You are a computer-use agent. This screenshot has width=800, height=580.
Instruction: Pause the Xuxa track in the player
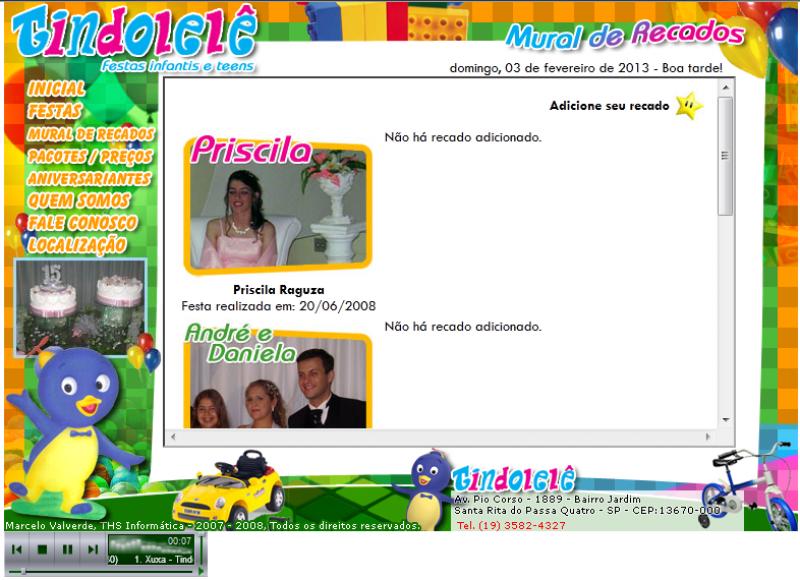click(x=67, y=549)
